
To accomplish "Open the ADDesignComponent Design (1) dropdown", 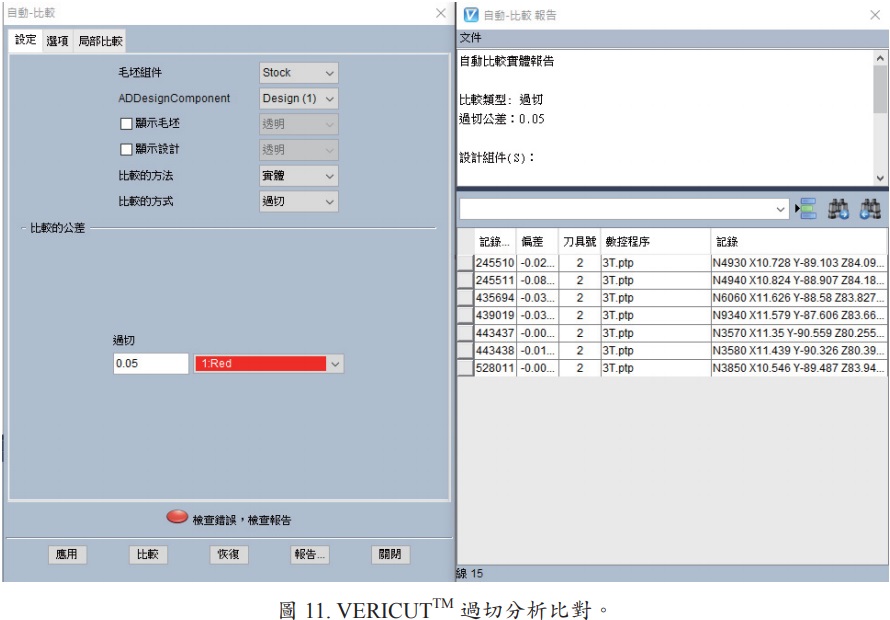I will click(299, 98).
